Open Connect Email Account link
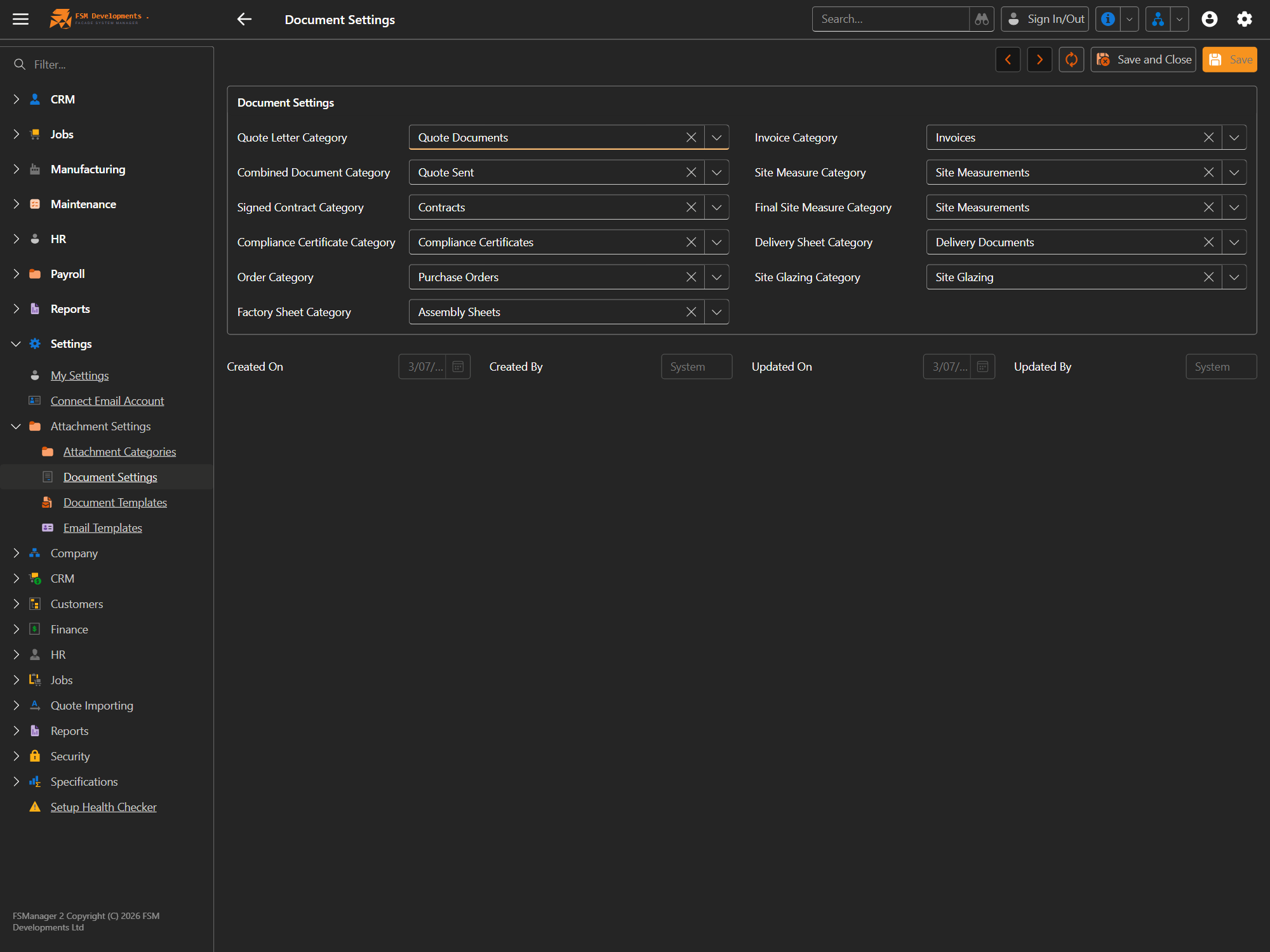The height and width of the screenshot is (952, 1270). click(x=107, y=401)
